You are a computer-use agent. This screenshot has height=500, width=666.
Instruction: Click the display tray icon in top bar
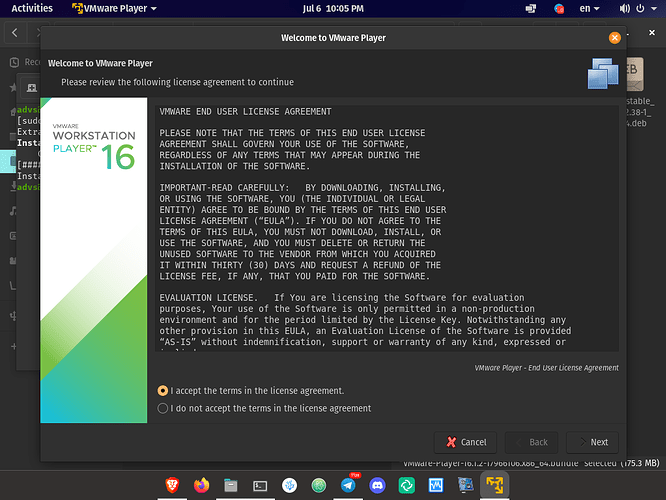[x=531, y=8]
